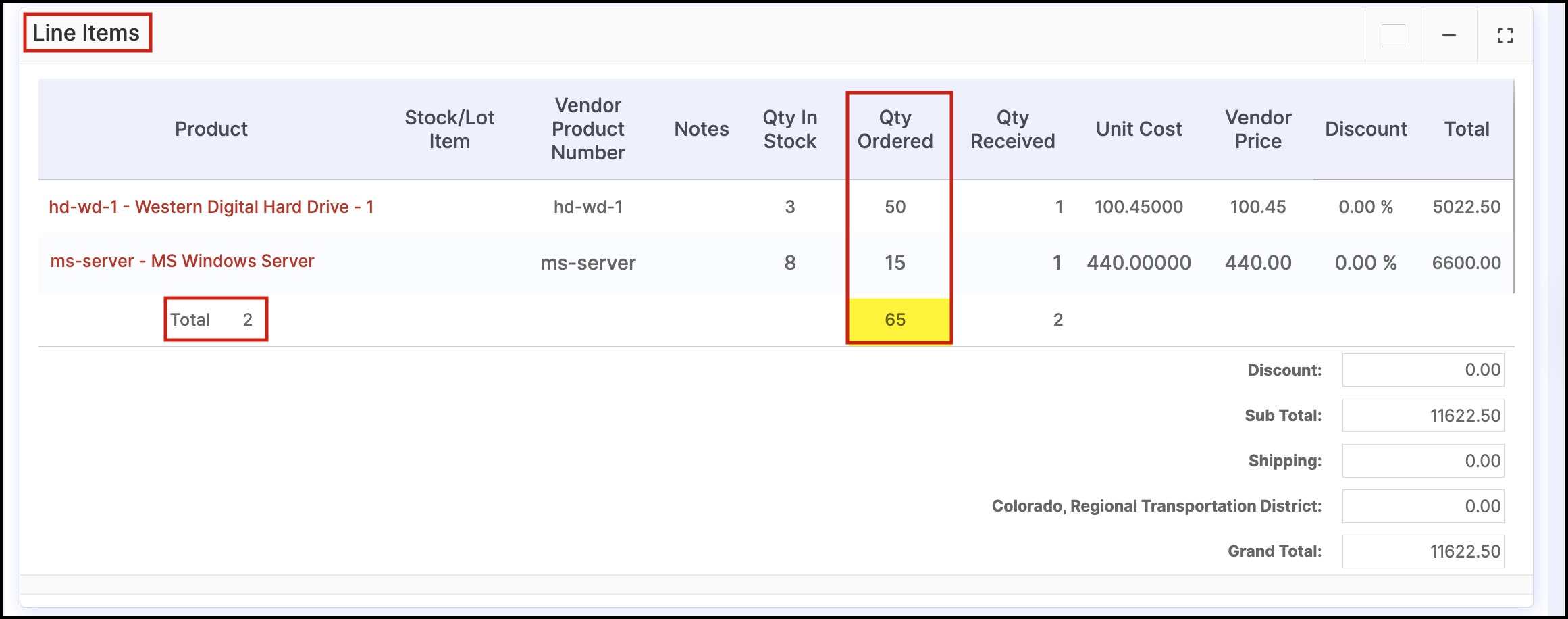Select qty received total value 2
This screenshot has width=1568, height=619.
tap(1058, 320)
